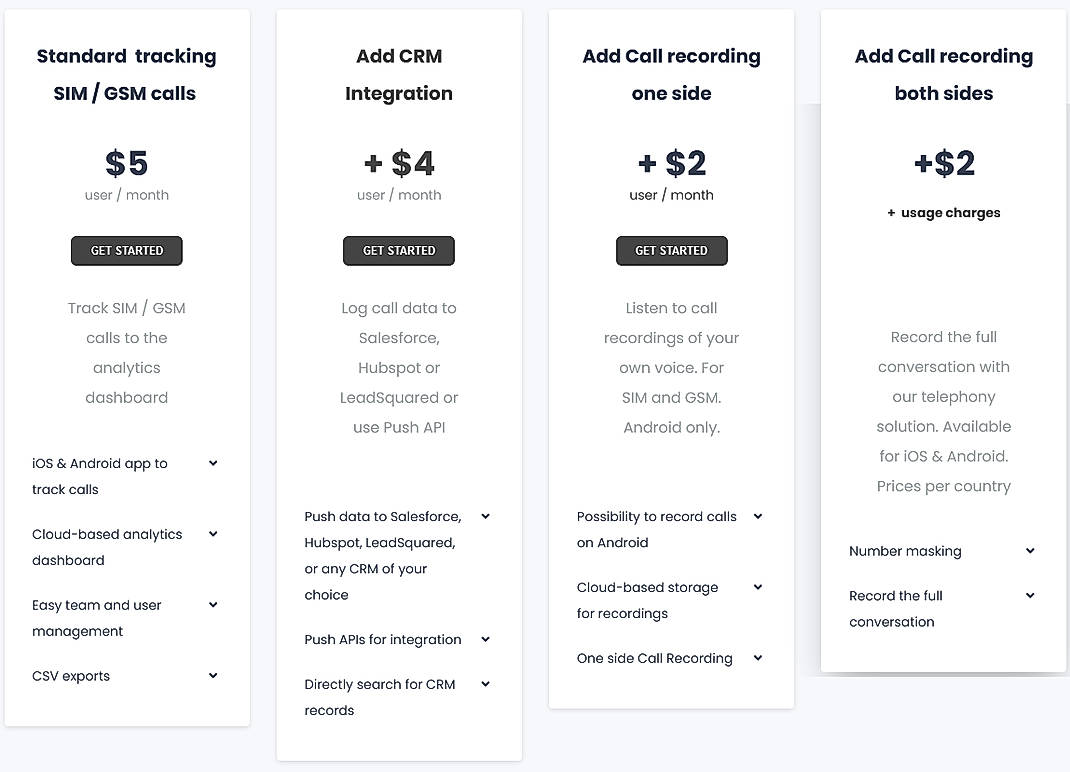1070x772 pixels.
Task: Click the "$5 user / month" price text
Action: (126, 175)
